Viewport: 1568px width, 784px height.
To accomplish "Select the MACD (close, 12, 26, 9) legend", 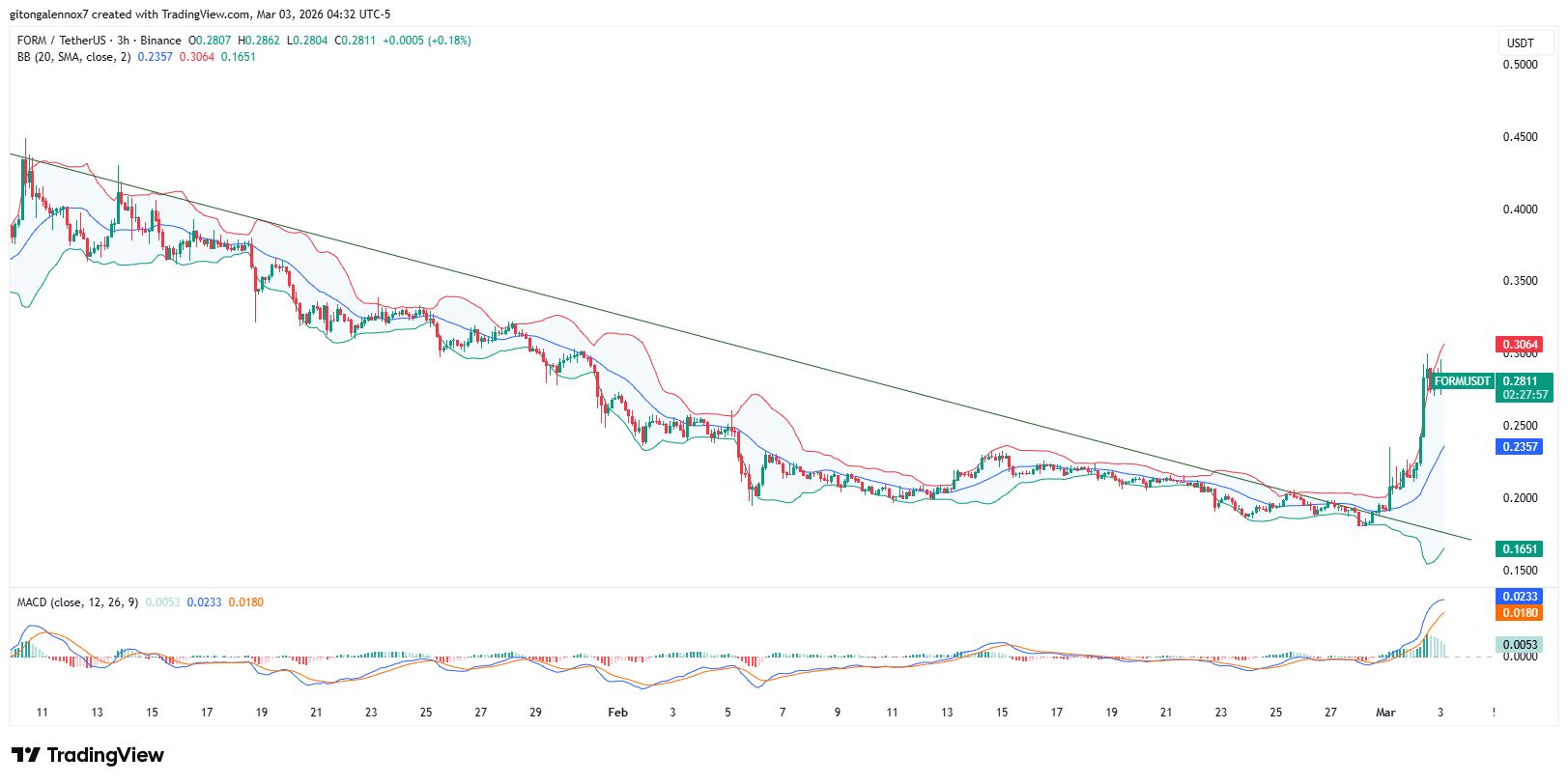I will pyautogui.click(x=77, y=602).
